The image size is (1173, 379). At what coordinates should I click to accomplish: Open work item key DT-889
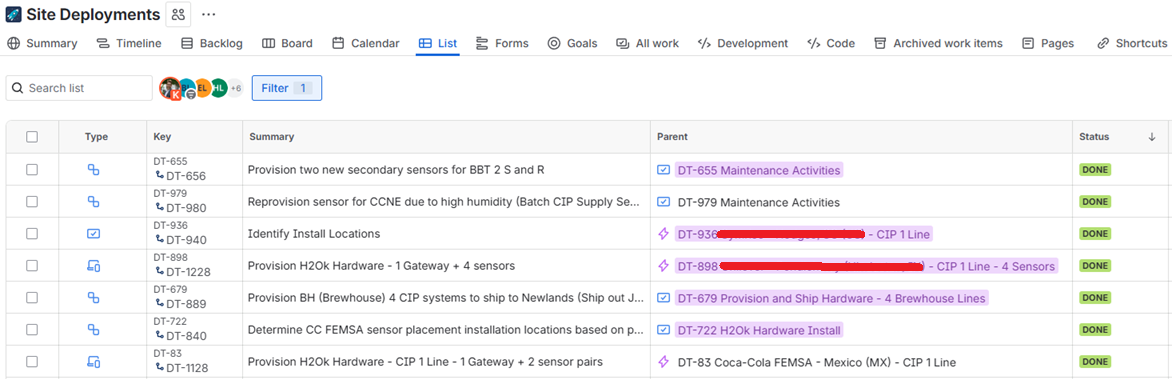[186, 304]
